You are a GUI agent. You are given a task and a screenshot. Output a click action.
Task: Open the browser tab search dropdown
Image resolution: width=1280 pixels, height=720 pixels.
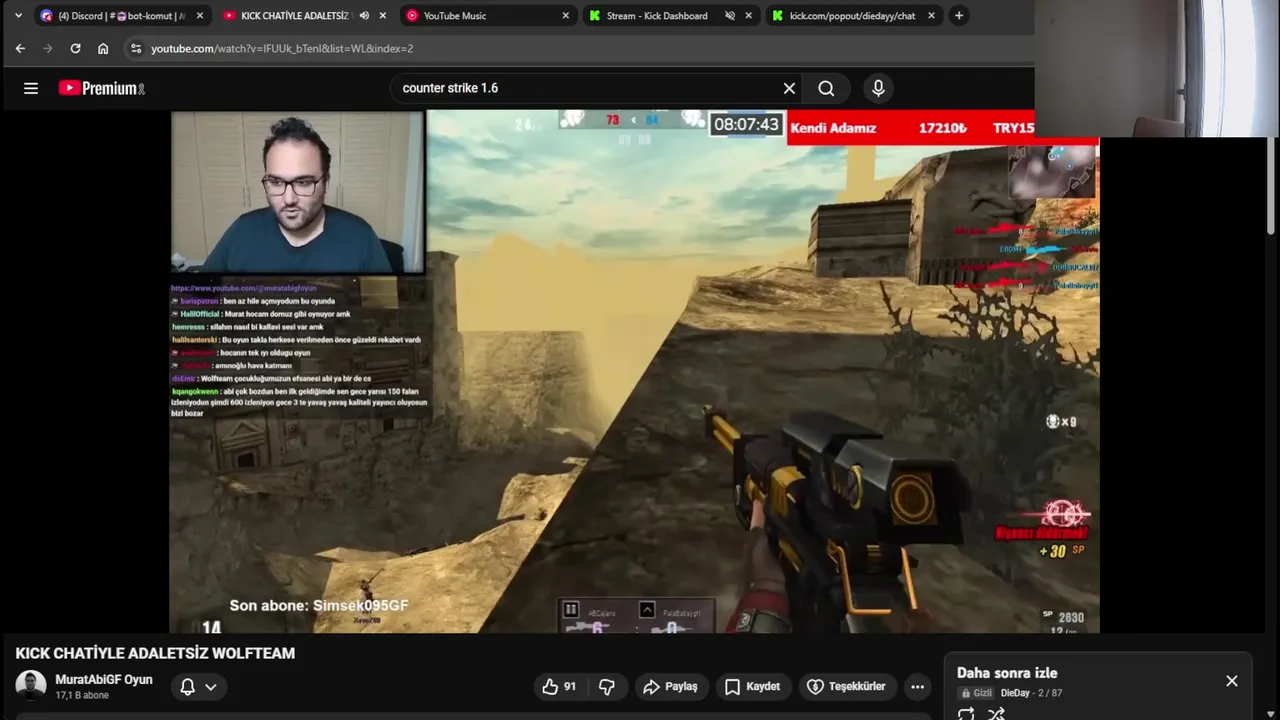[18, 15]
